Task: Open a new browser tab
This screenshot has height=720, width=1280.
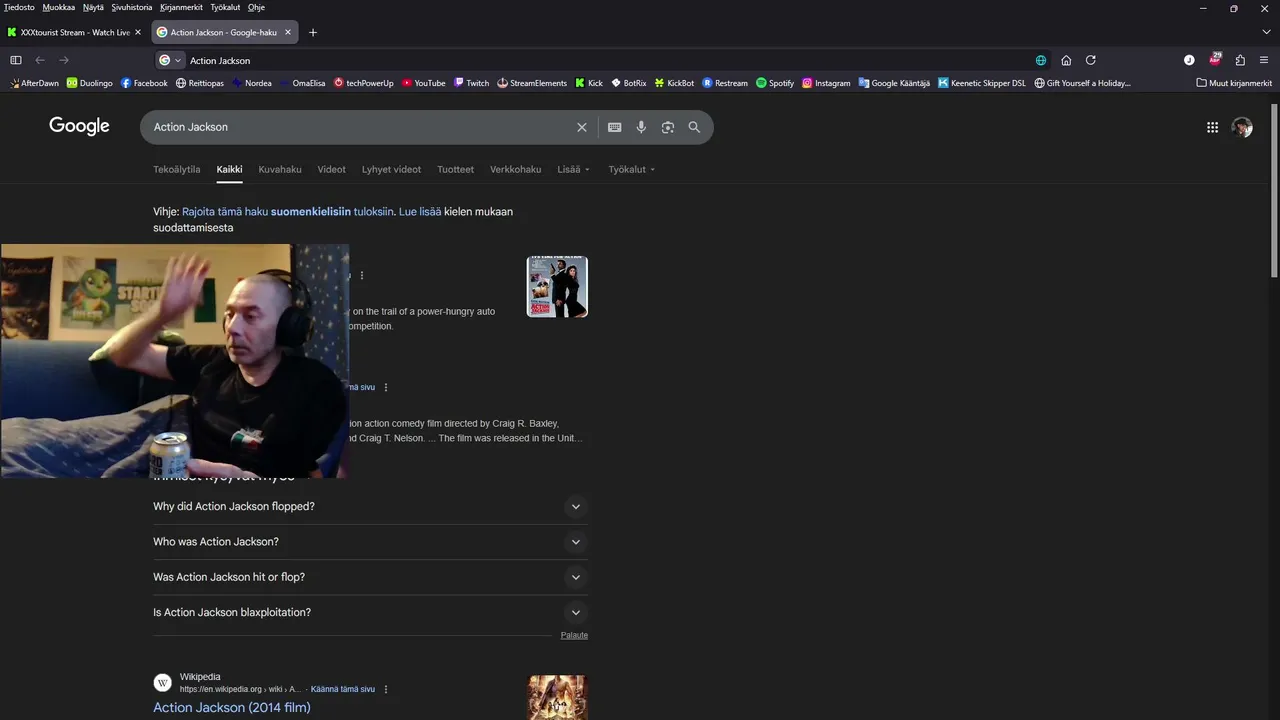Action: pyautogui.click(x=312, y=32)
